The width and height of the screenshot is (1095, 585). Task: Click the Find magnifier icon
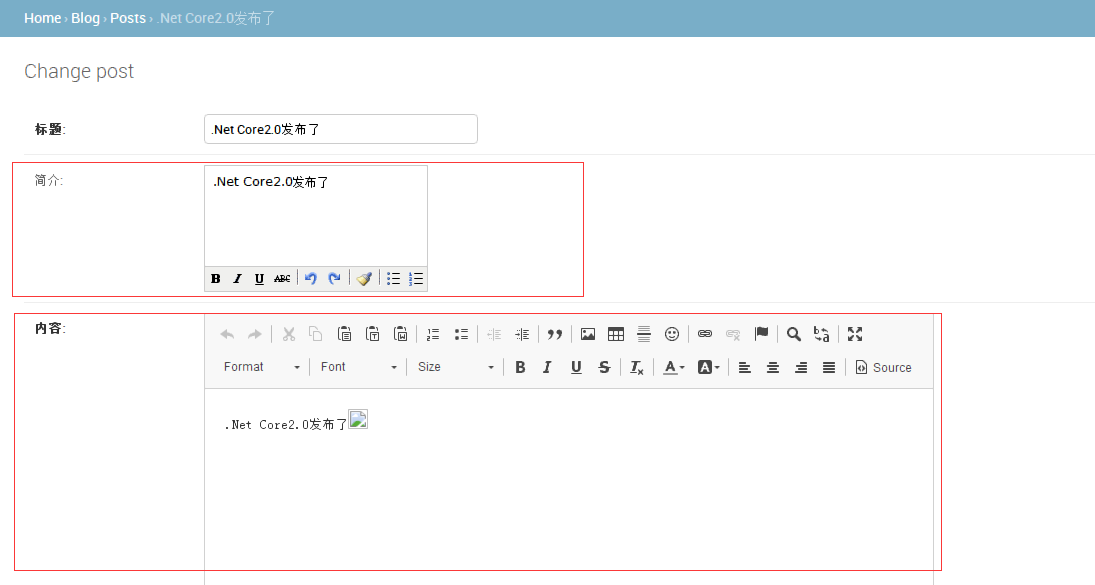[x=793, y=334]
